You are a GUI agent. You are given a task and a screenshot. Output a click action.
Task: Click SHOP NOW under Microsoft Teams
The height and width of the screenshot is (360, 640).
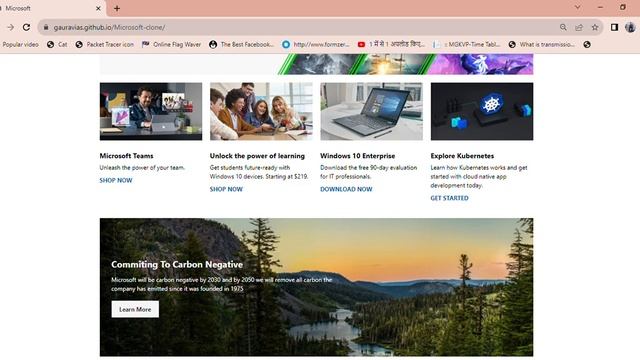coord(116,180)
